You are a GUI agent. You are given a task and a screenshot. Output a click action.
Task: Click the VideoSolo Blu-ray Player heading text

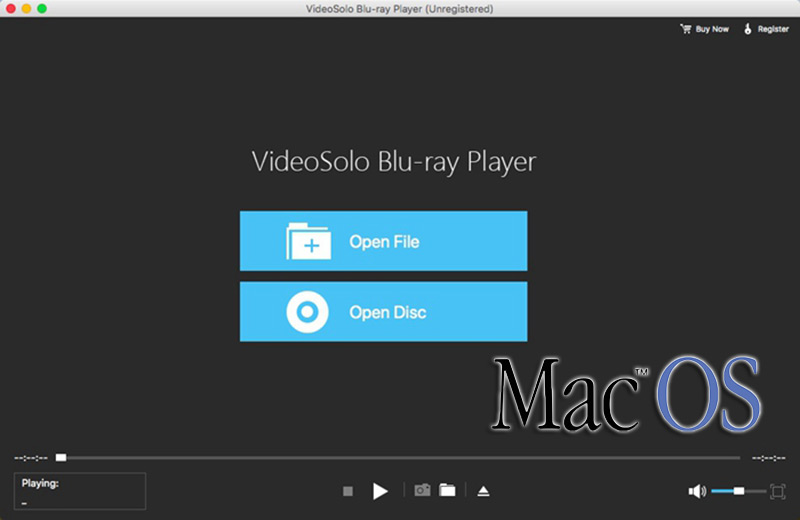click(394, 162)
